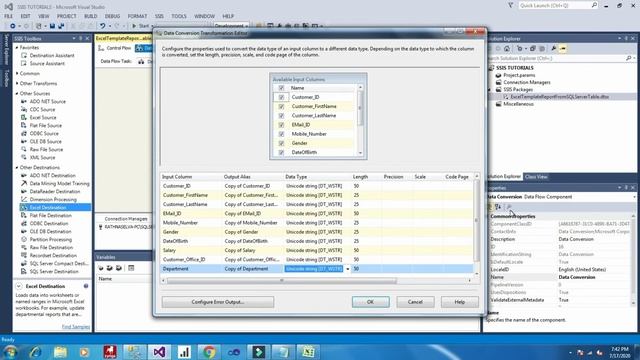Click the horizontal scrollbar of the conversion grid
The image size is (640, 360).
tap(281, 281)
